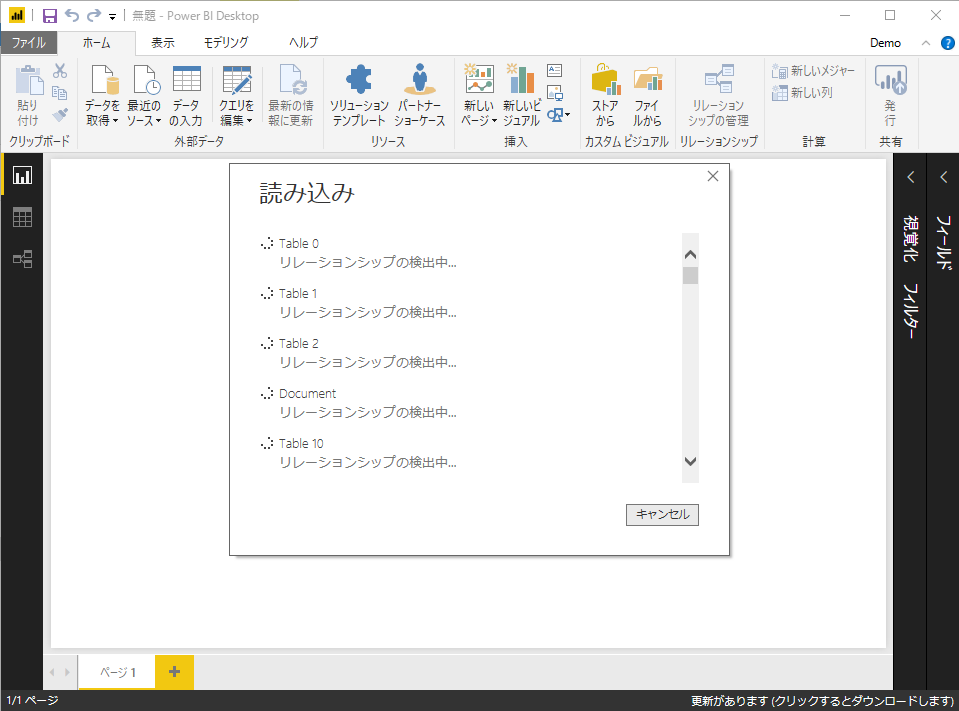This screenshot has height=711, width=959.
Task: Click the Demo account name
Action: pos(885,43)
